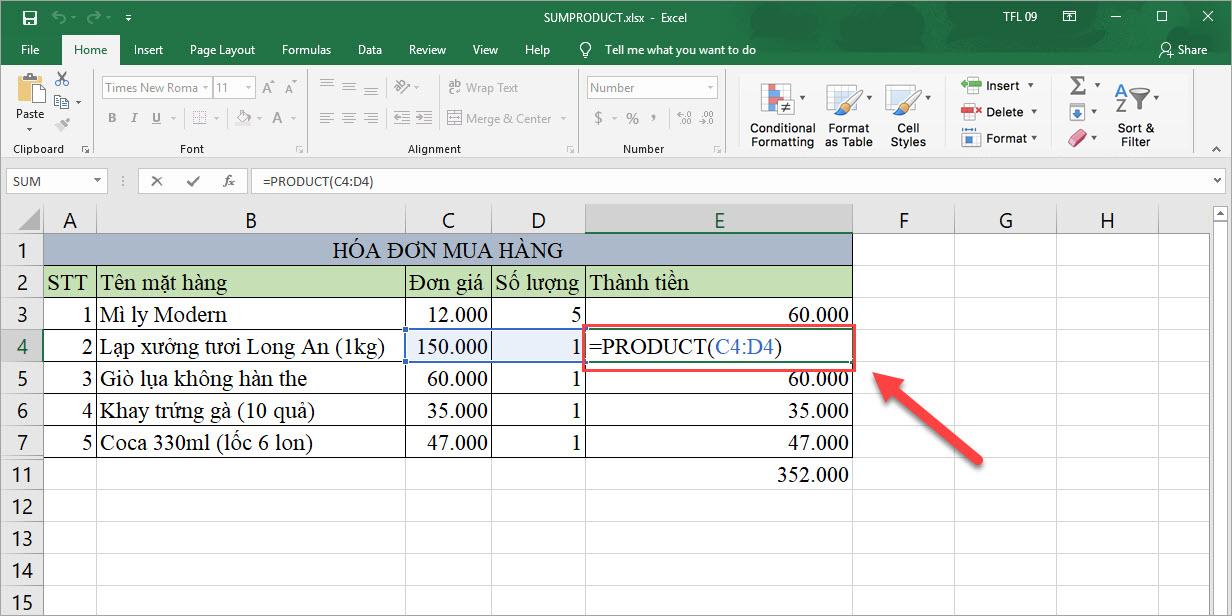Select the AutoSum sigma icon
1232x616 pixels.
[x=1077, y=85]
